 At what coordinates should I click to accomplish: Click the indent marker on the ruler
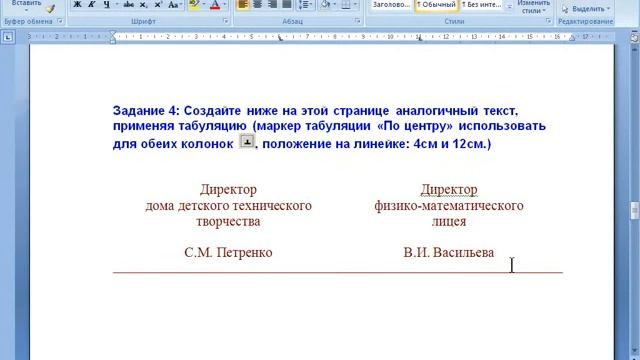click(x=113, y=37)
